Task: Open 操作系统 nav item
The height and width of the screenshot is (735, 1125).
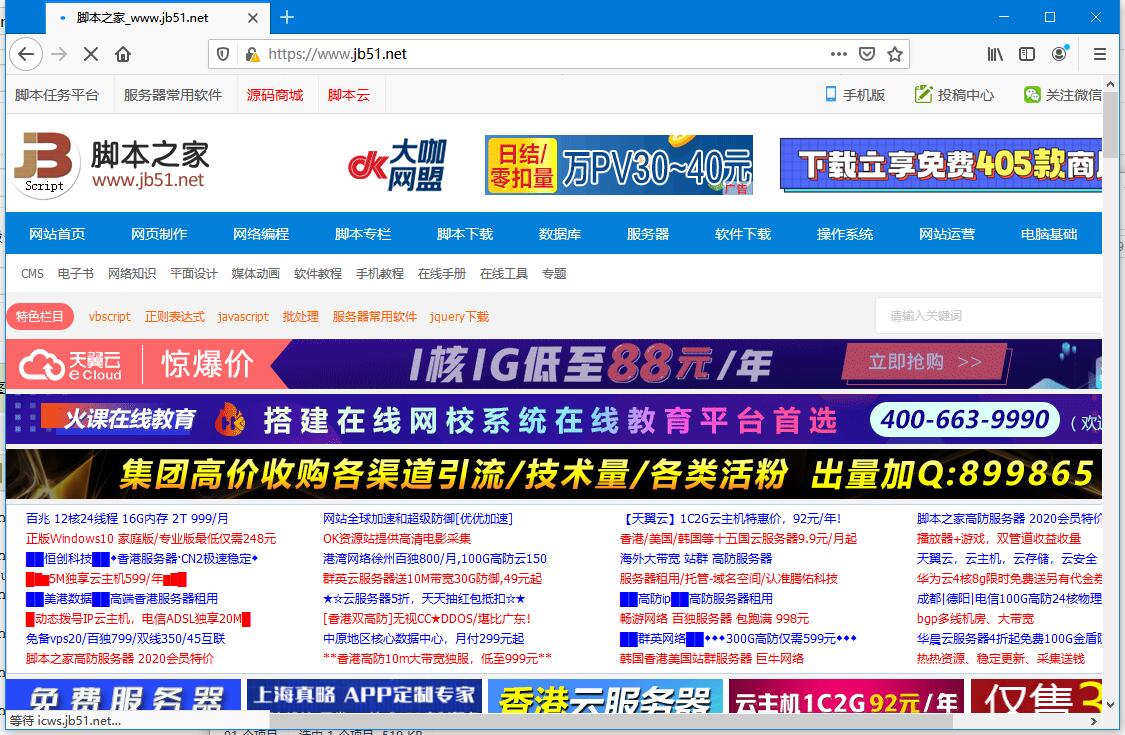Action: tap(844, 234)
